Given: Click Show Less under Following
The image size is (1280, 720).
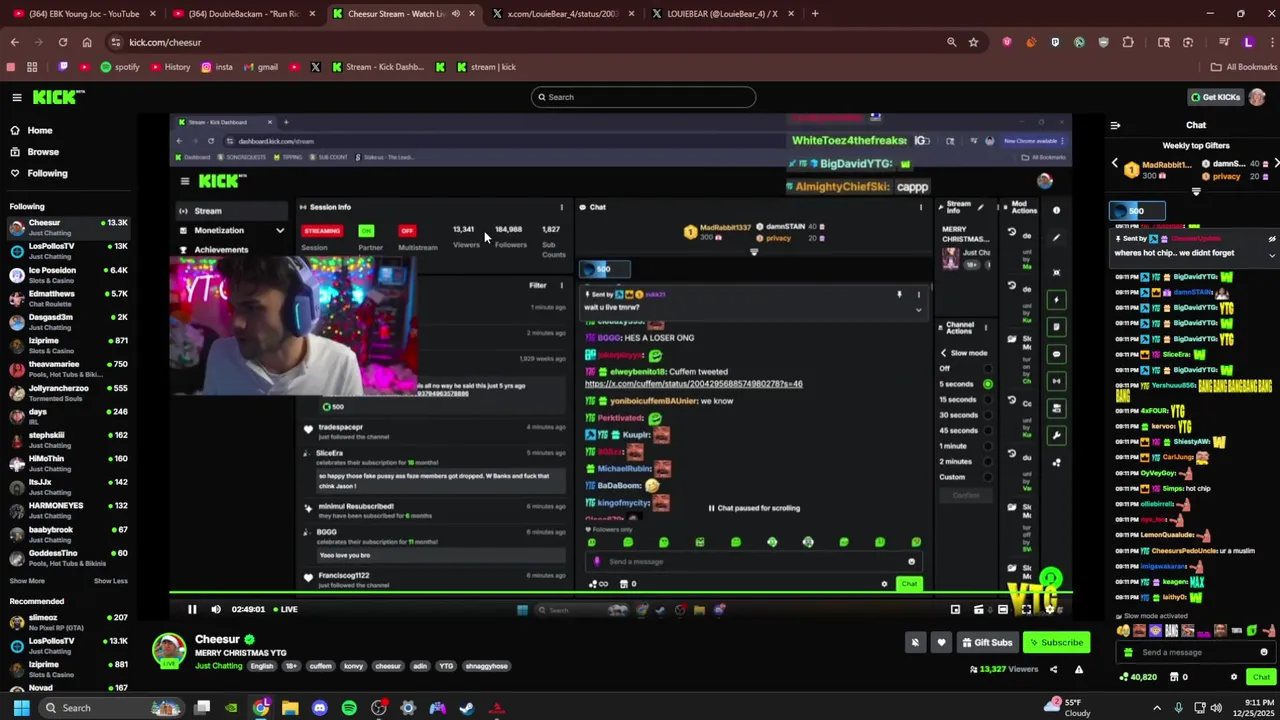Looking at the screenshot, I should (x=111, y=581).
